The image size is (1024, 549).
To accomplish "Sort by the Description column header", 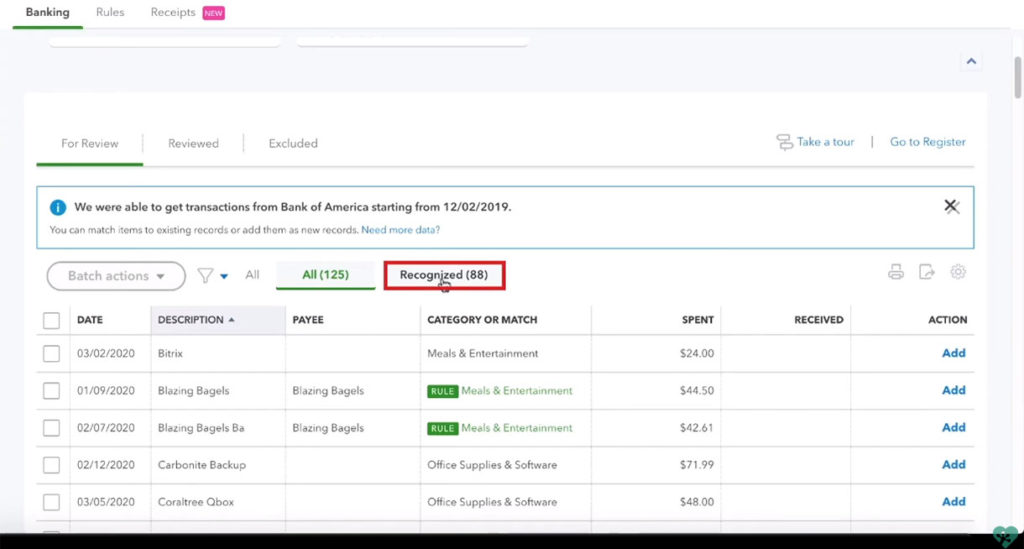I will tap(191, 320).
